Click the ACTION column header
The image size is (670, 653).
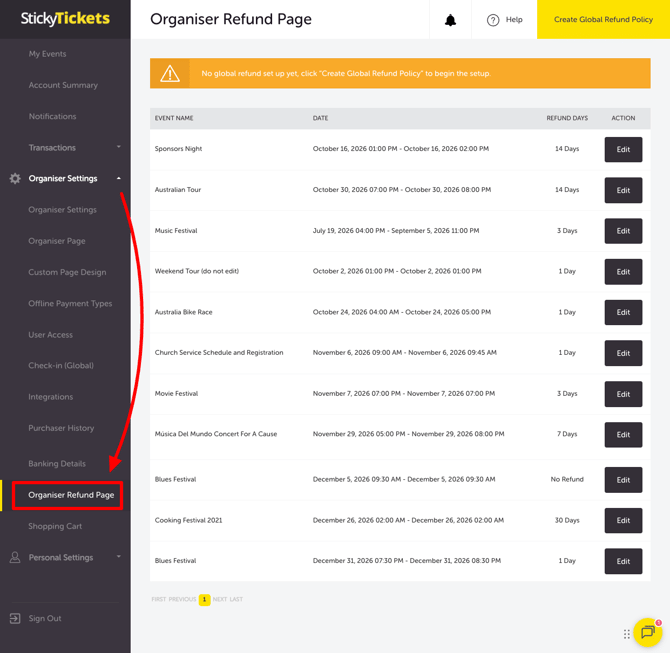pyautogui.click(x=623, y=118)
